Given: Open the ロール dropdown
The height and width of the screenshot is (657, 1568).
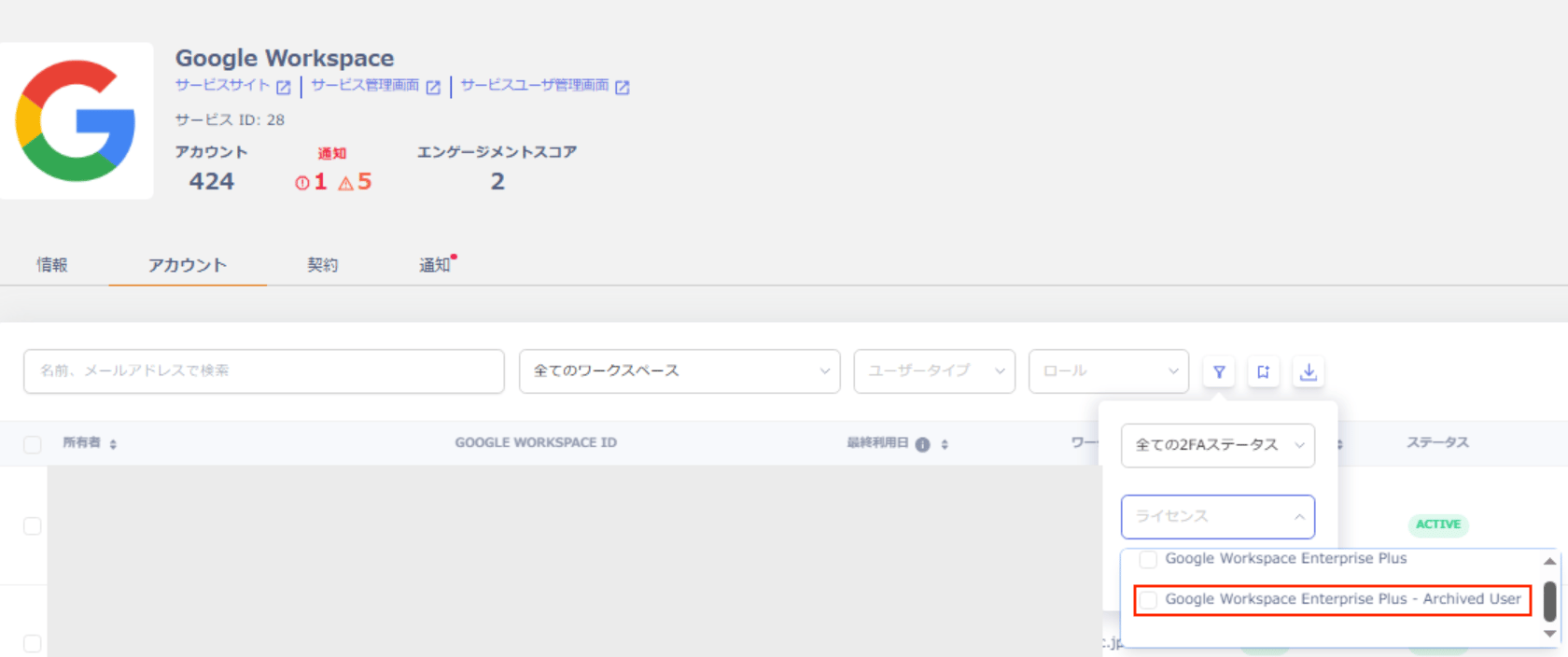Looking at the screenshot, I should 1109,371.
